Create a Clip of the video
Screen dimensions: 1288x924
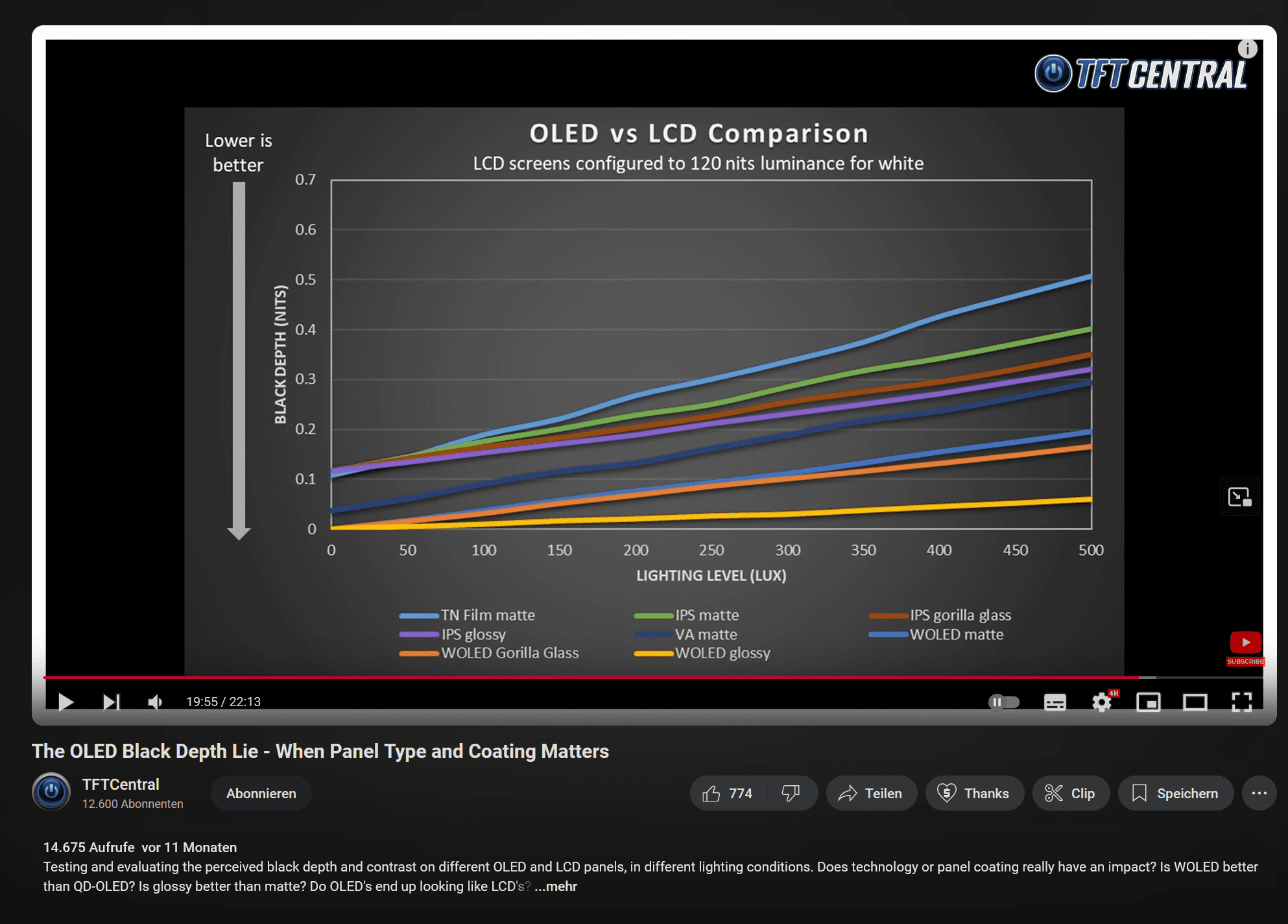coord(1071,793)
